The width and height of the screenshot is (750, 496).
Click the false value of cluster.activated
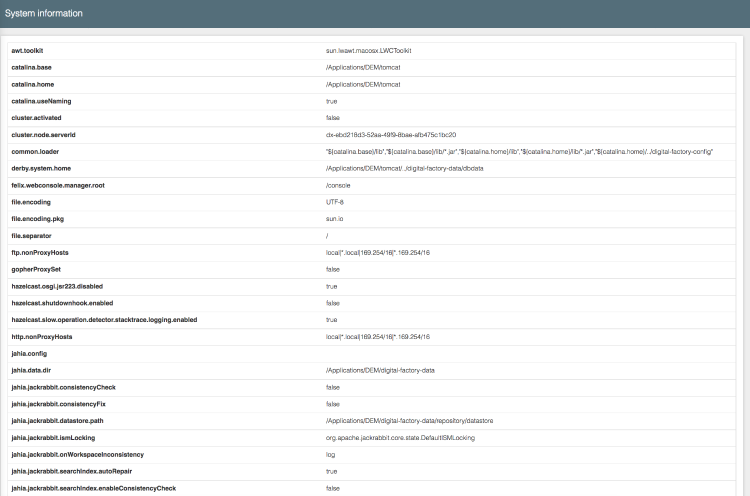[x=332, y=118]
